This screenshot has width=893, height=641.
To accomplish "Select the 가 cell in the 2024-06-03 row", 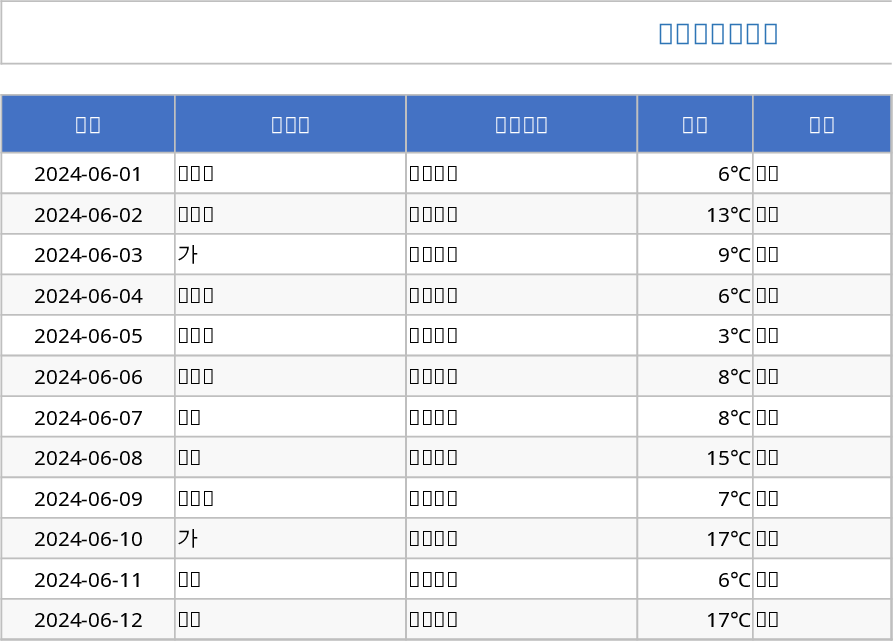I will (x=290, y=255).
